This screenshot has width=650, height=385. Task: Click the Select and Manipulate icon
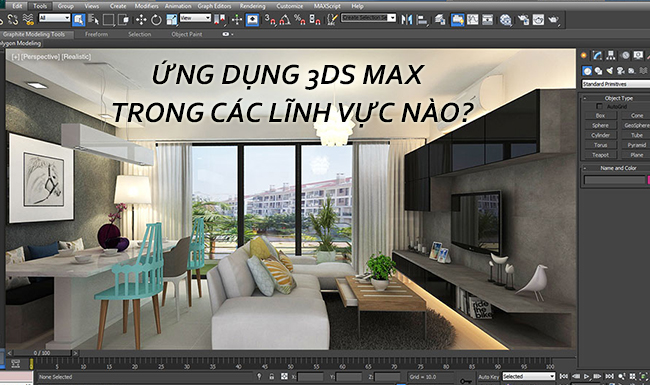click(x=237, y=19)
